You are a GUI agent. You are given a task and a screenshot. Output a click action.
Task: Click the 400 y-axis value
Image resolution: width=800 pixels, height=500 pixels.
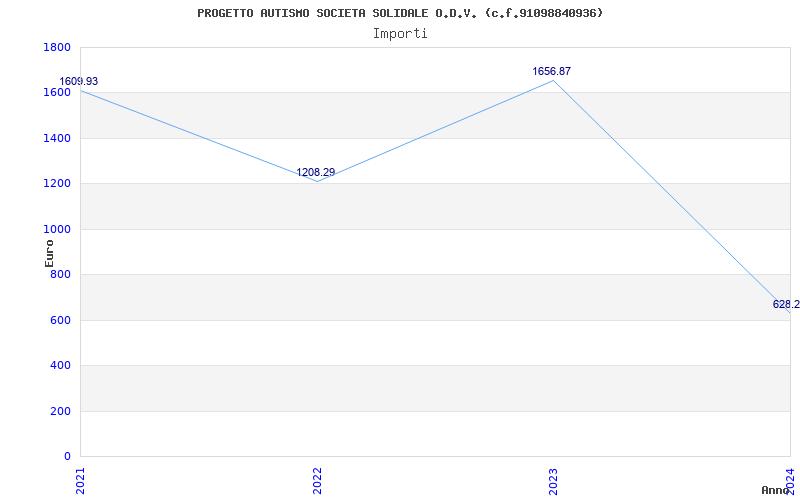click(x=60, y=366)
